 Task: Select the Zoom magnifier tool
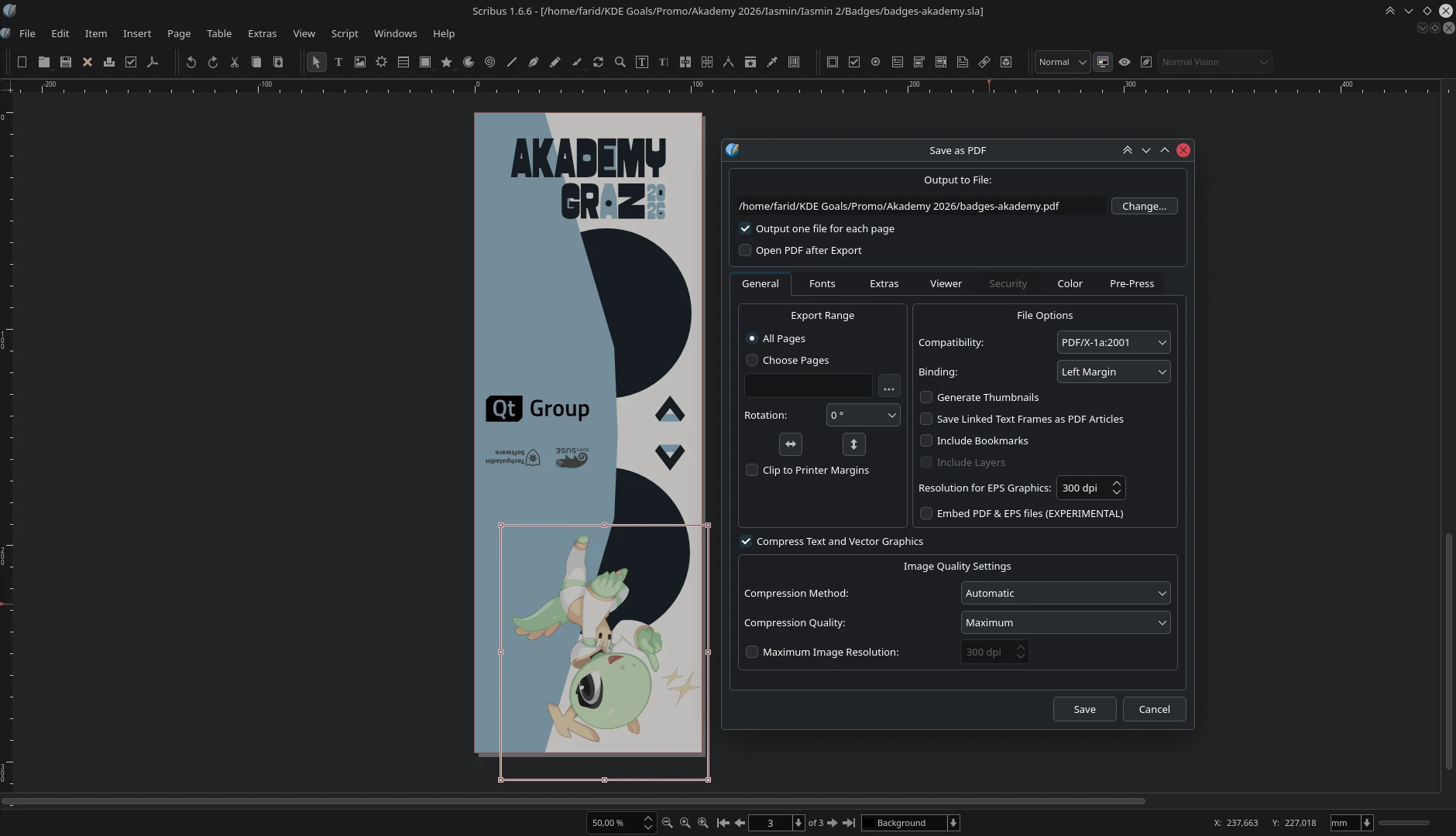point(620,62)
